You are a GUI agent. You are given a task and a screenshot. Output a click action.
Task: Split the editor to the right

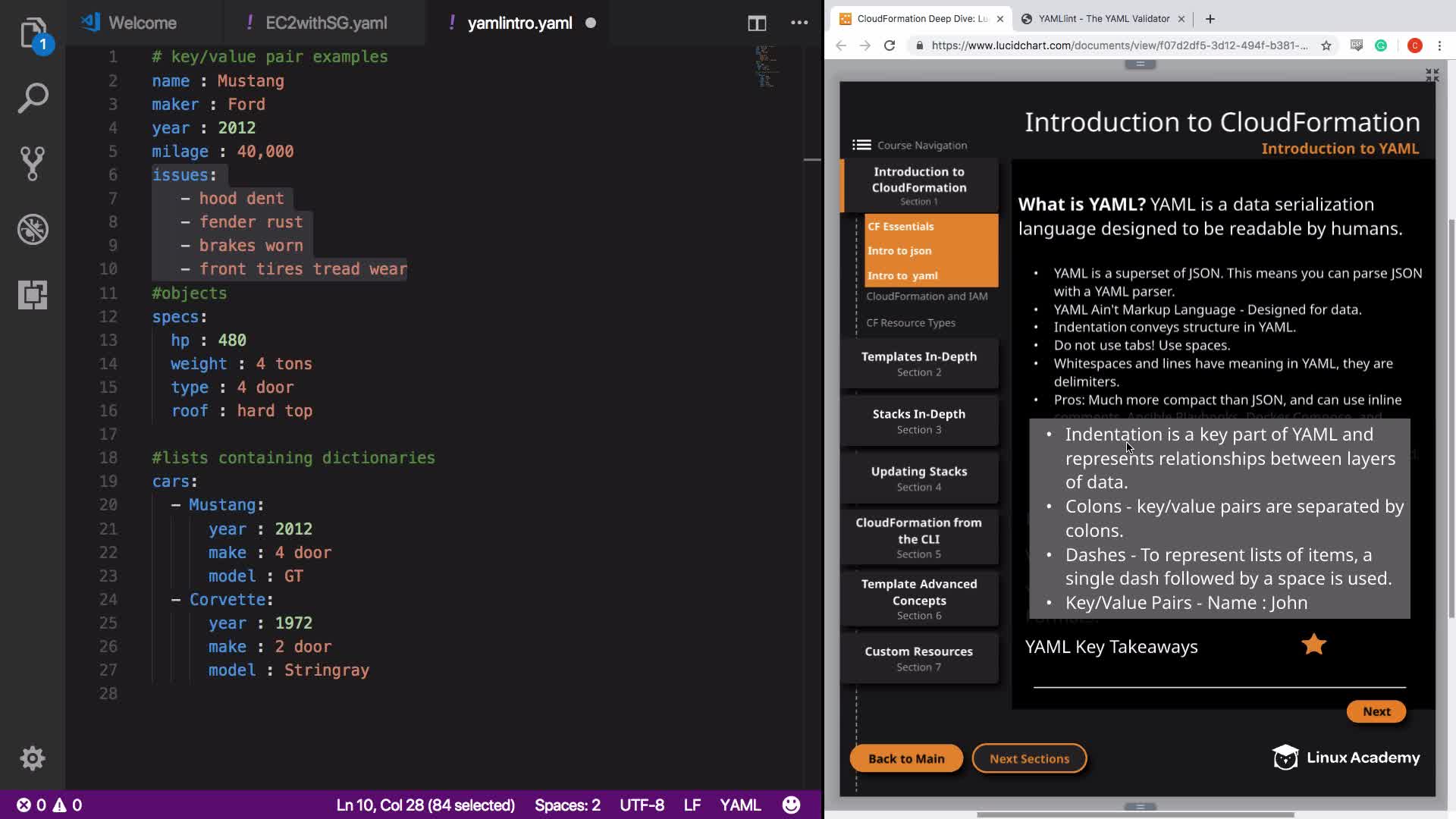[756, 23]
